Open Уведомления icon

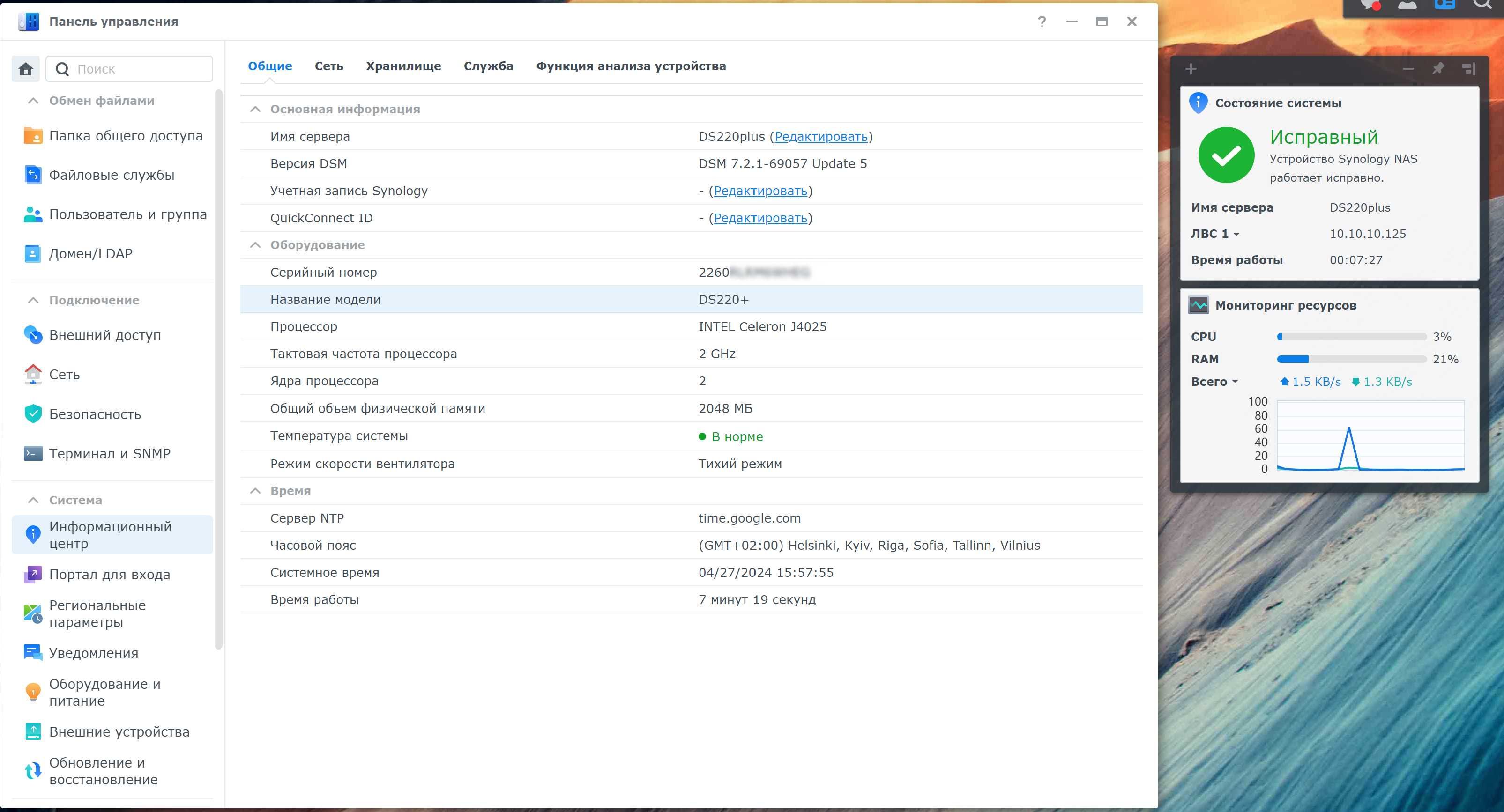[33, 653]
